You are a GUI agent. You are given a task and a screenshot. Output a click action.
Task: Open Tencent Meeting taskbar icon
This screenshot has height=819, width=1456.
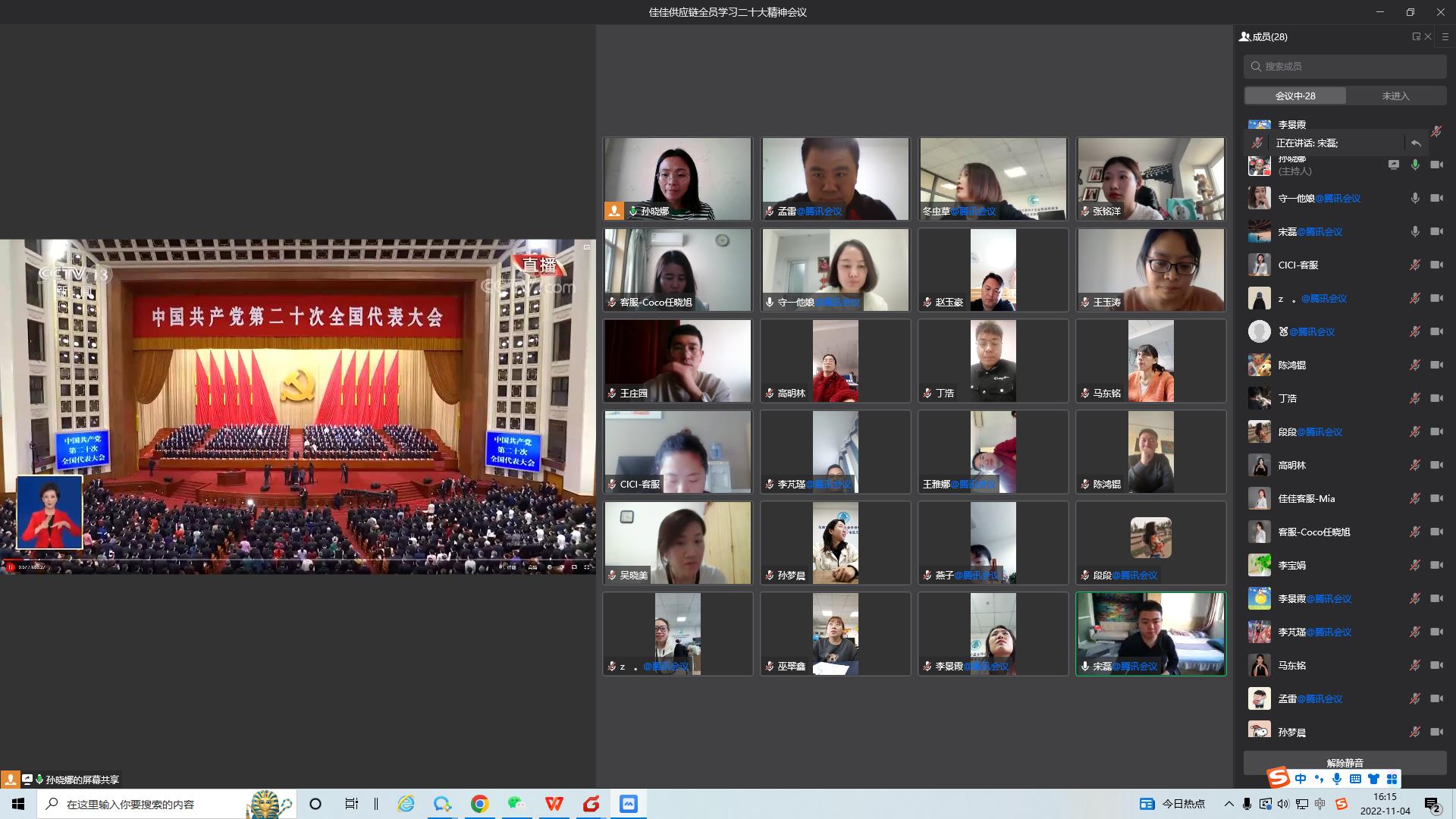tap(628, 804)
